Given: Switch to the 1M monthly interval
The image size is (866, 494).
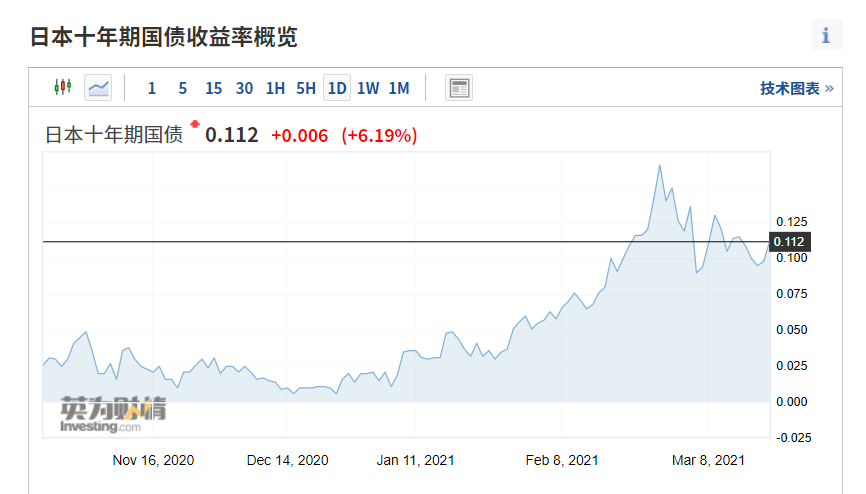Looking at the screenshot, I should pyautogui.click(x=399, y=88).
